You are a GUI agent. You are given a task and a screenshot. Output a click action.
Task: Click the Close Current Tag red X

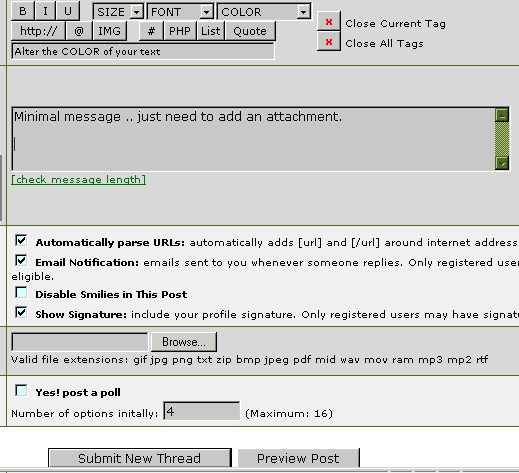329,22
